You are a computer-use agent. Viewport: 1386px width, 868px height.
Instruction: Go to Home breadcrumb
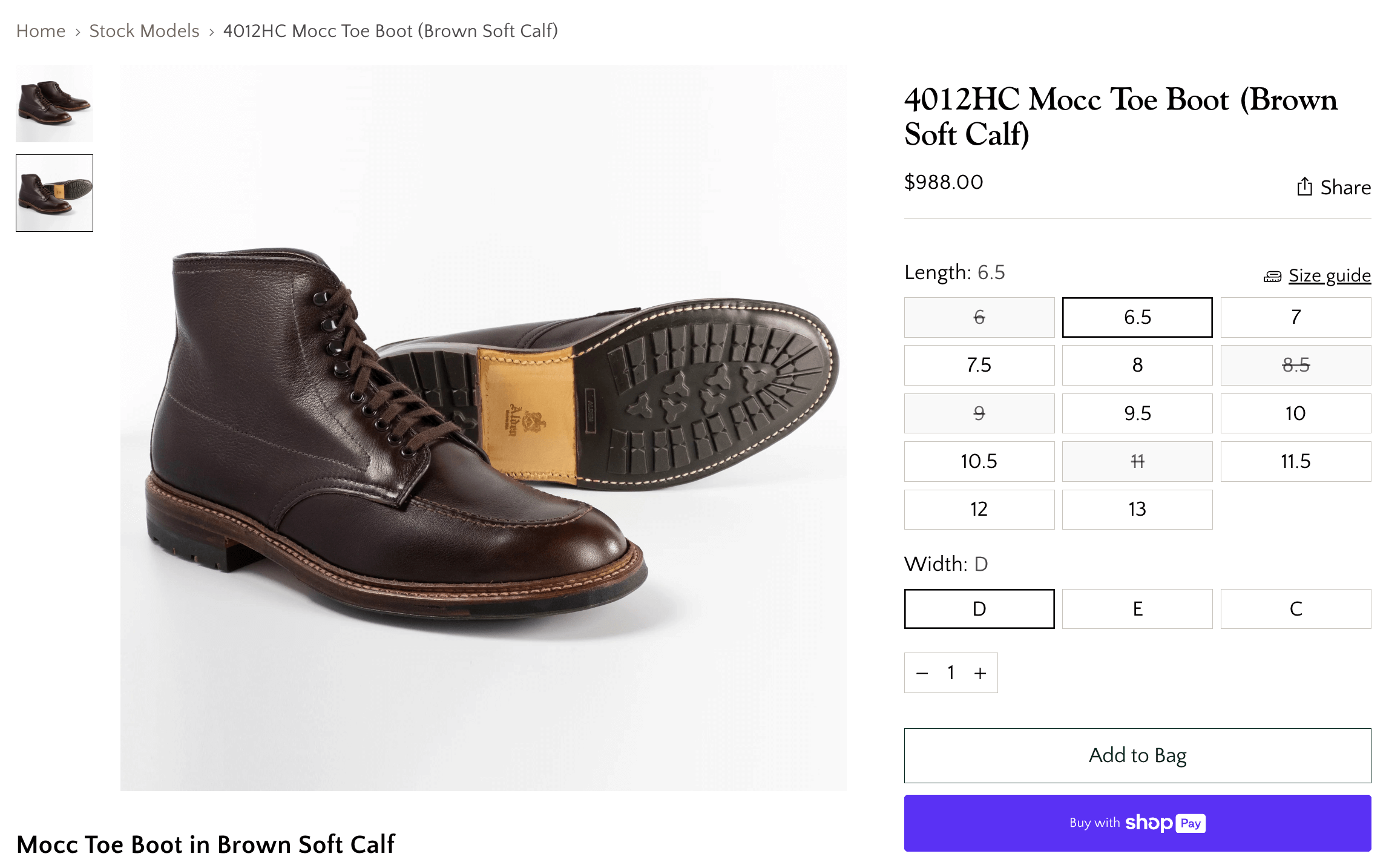click(x=41, y=31)
